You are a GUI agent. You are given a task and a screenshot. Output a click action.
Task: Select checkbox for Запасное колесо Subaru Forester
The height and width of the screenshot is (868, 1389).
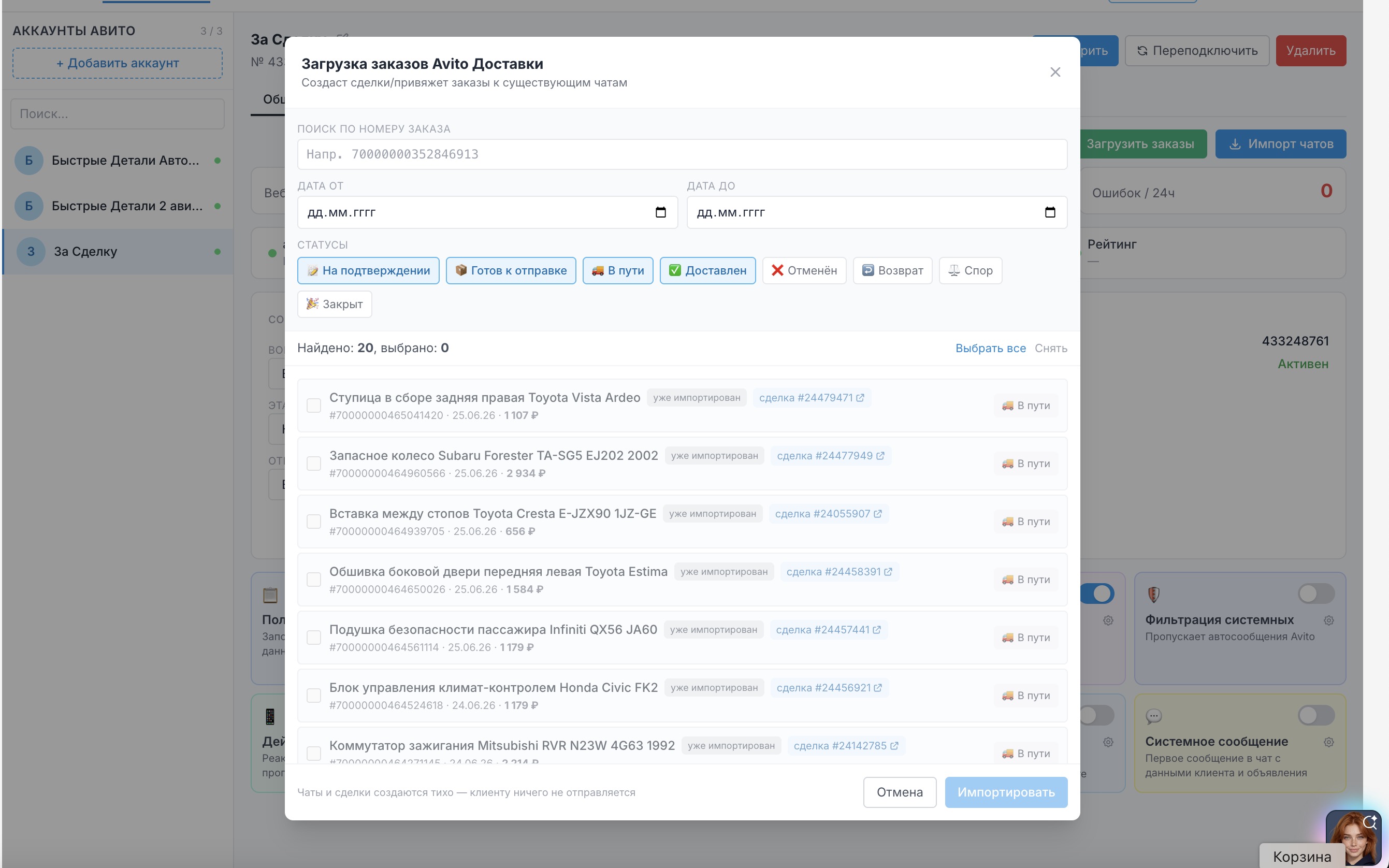pos(314,464)
